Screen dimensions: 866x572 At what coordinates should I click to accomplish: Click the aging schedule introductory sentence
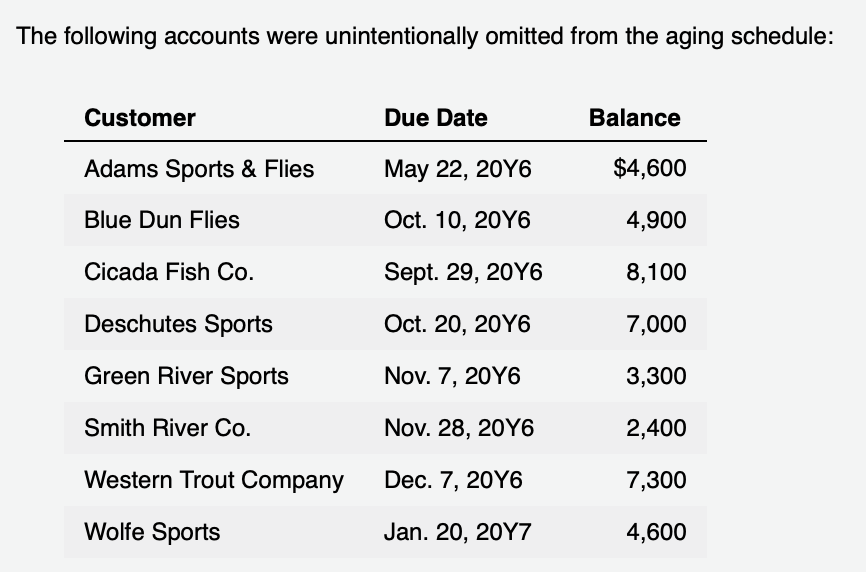pos(425,36)
